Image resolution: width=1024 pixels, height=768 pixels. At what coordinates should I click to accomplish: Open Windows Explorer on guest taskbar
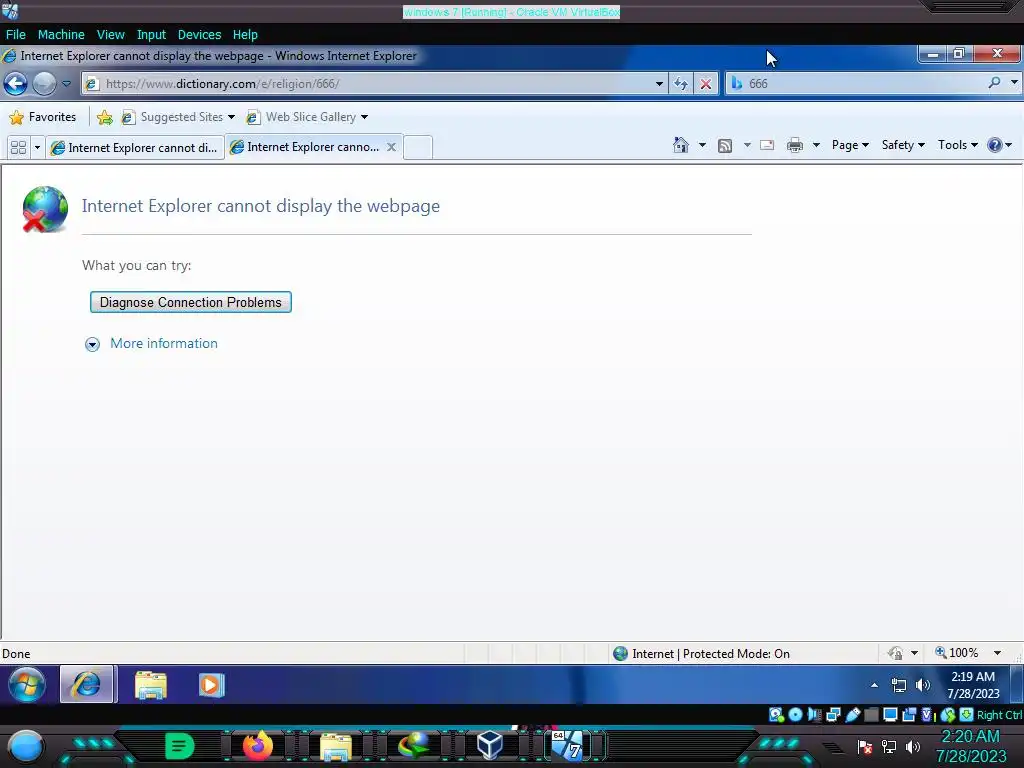coord(151,686)
